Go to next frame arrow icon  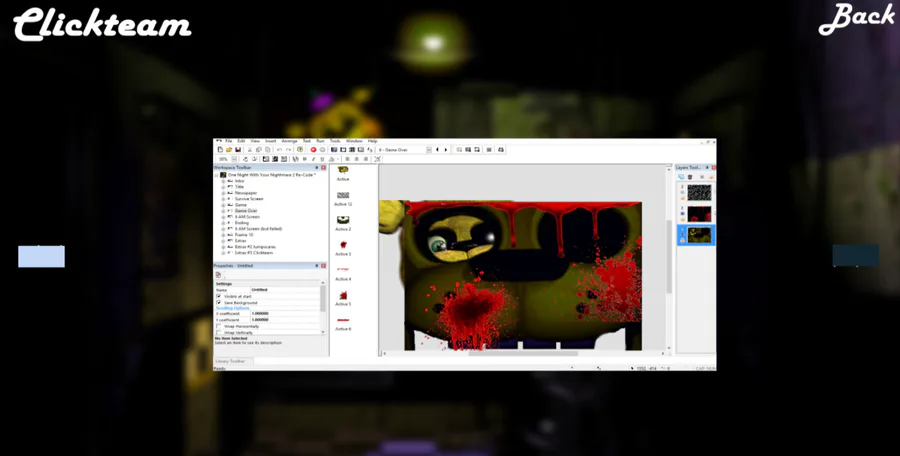(446, 149)
